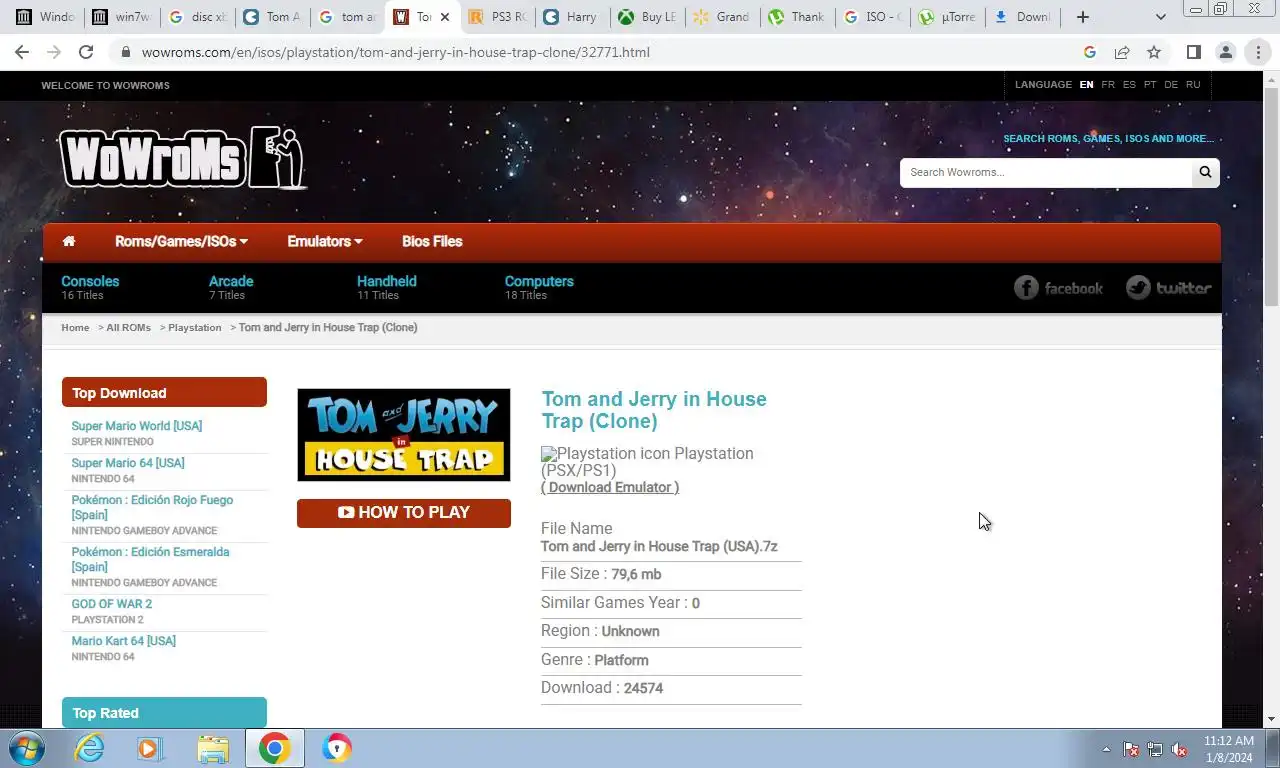The height and width of the screenshot is (768, 1280).
Task: Switch to the µTorrent browser tab
Action: [x=946, y=17]
